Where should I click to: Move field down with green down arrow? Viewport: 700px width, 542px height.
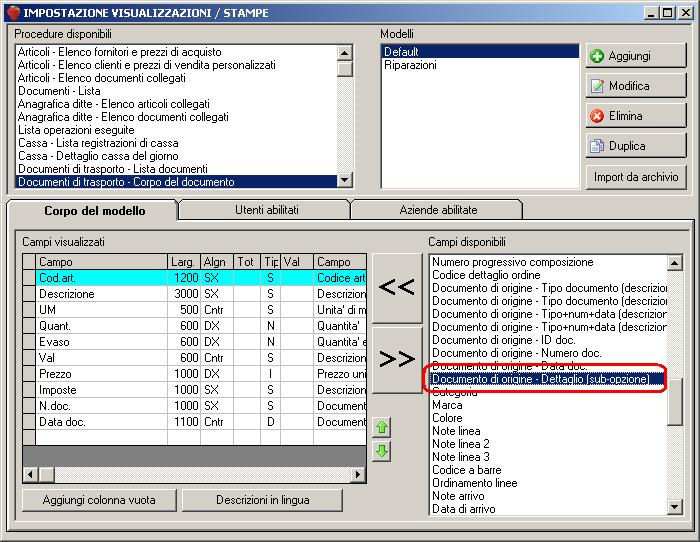point(382,451)
